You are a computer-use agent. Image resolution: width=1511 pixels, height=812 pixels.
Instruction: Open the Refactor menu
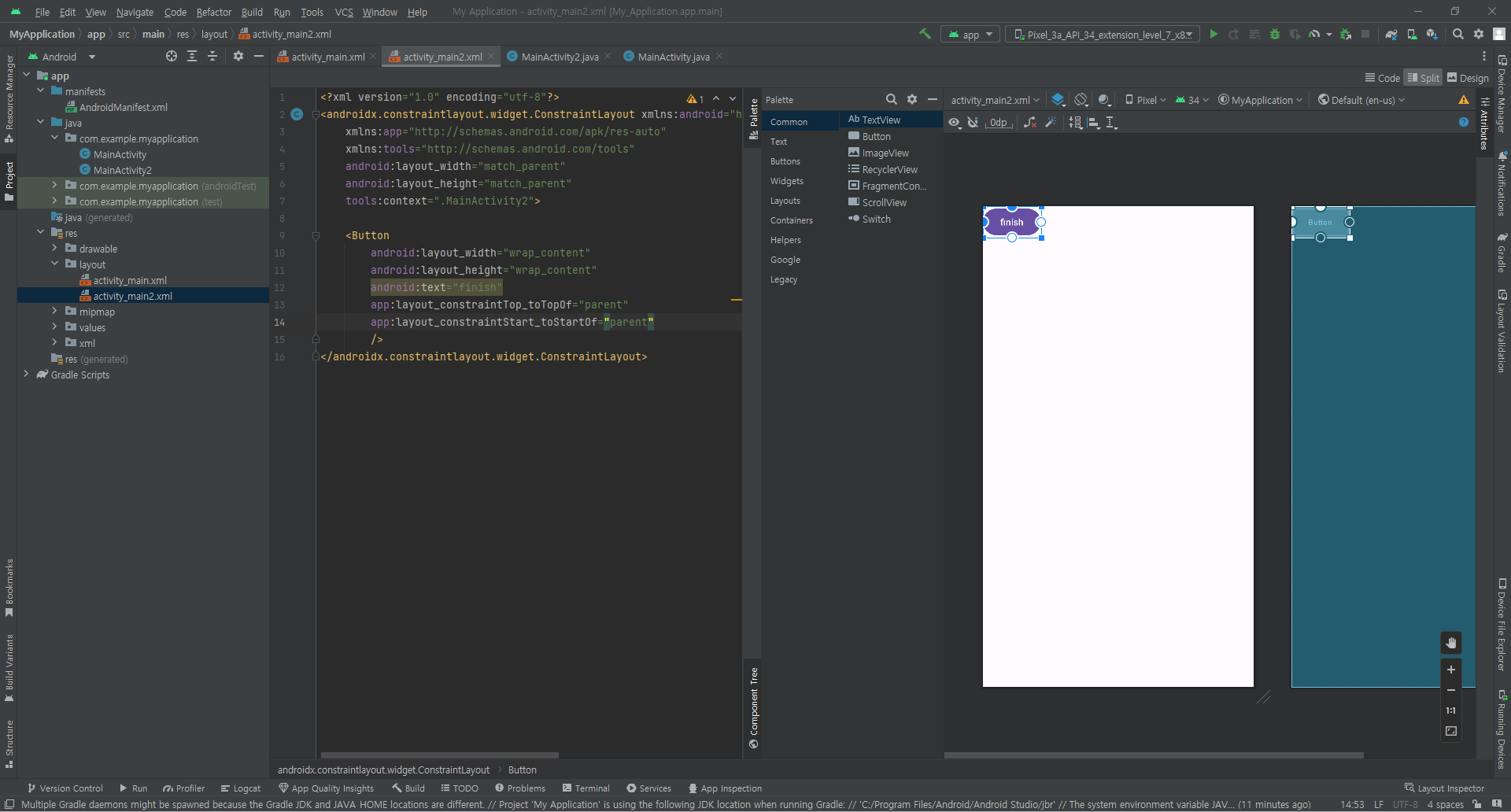pyautogui.click(x=213, y=12)
